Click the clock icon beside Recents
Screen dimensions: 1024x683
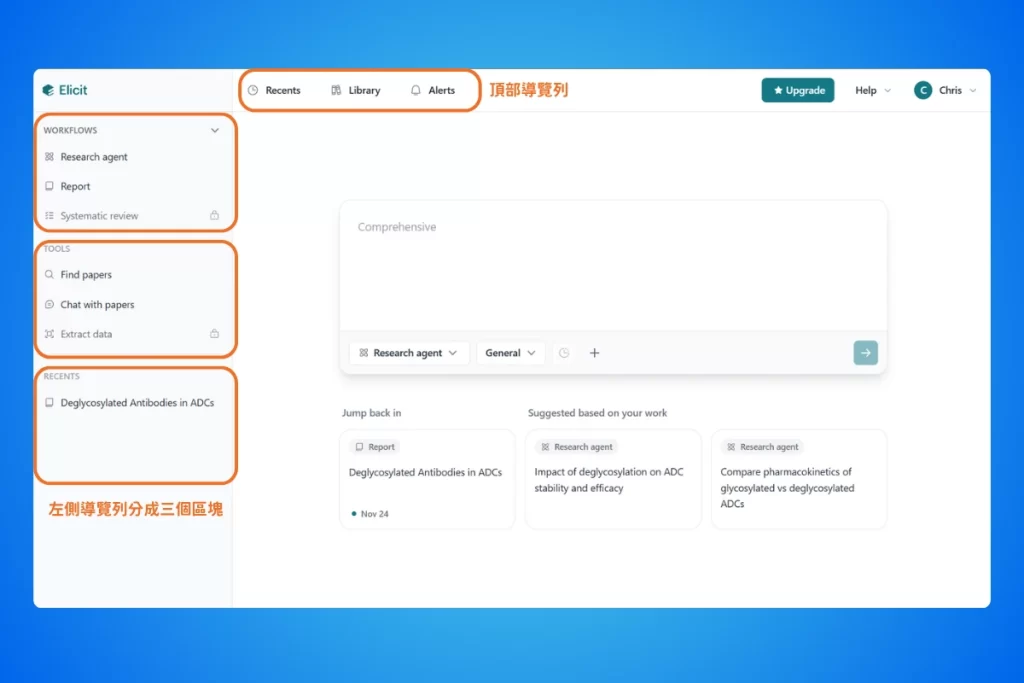[x=253, y=90]
